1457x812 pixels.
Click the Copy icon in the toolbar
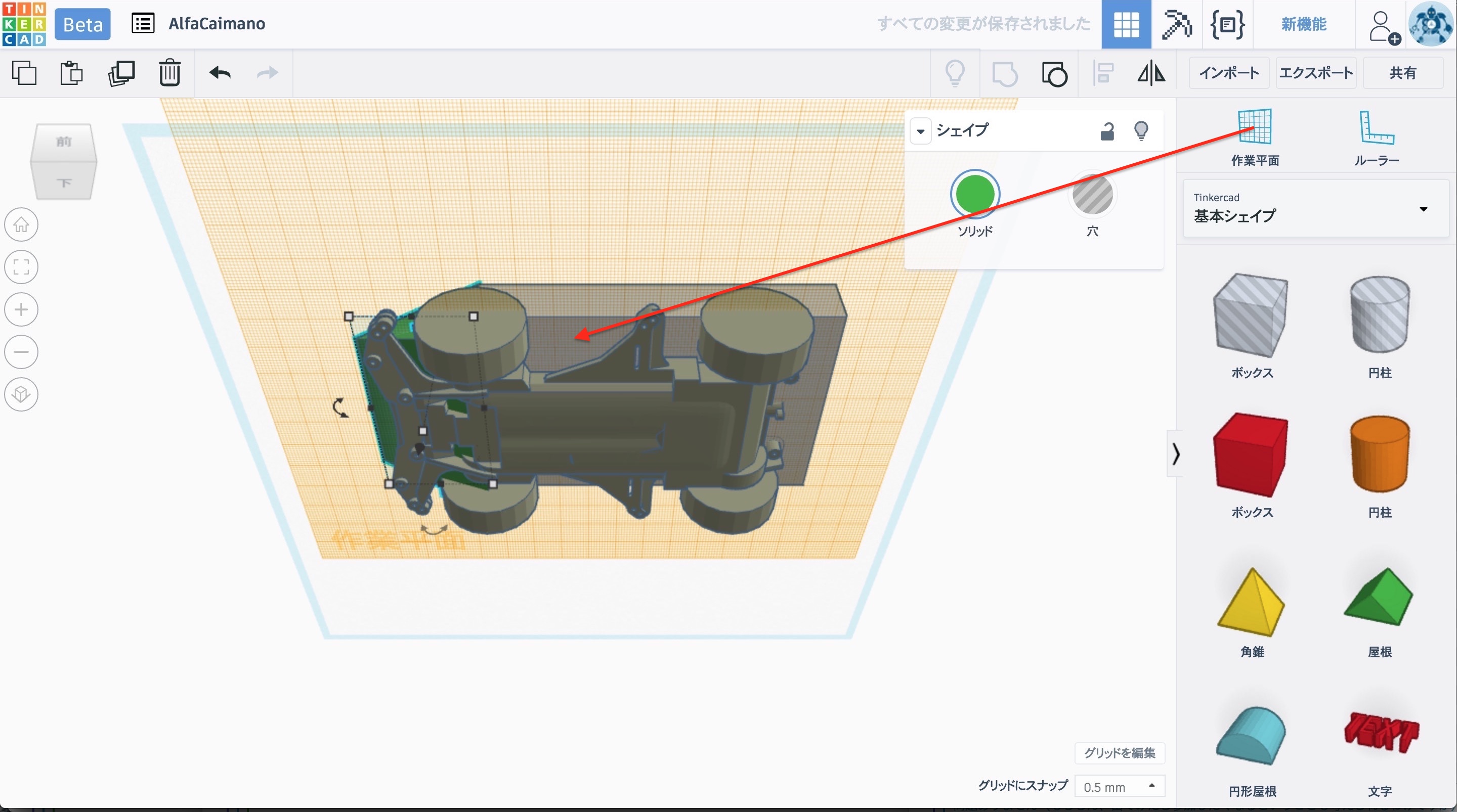[24, 73]
